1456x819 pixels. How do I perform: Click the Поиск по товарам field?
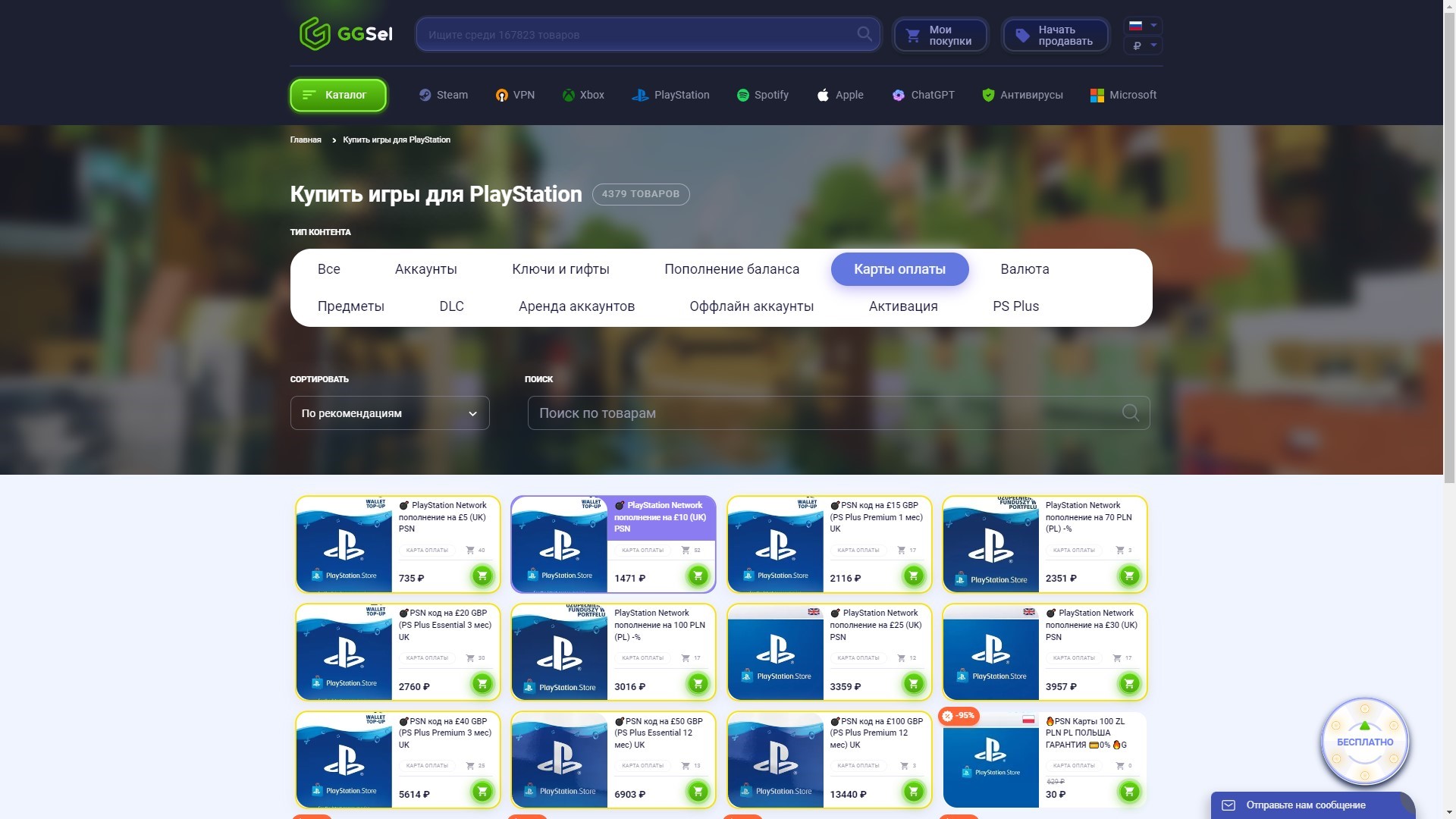(x=838, y=413)
